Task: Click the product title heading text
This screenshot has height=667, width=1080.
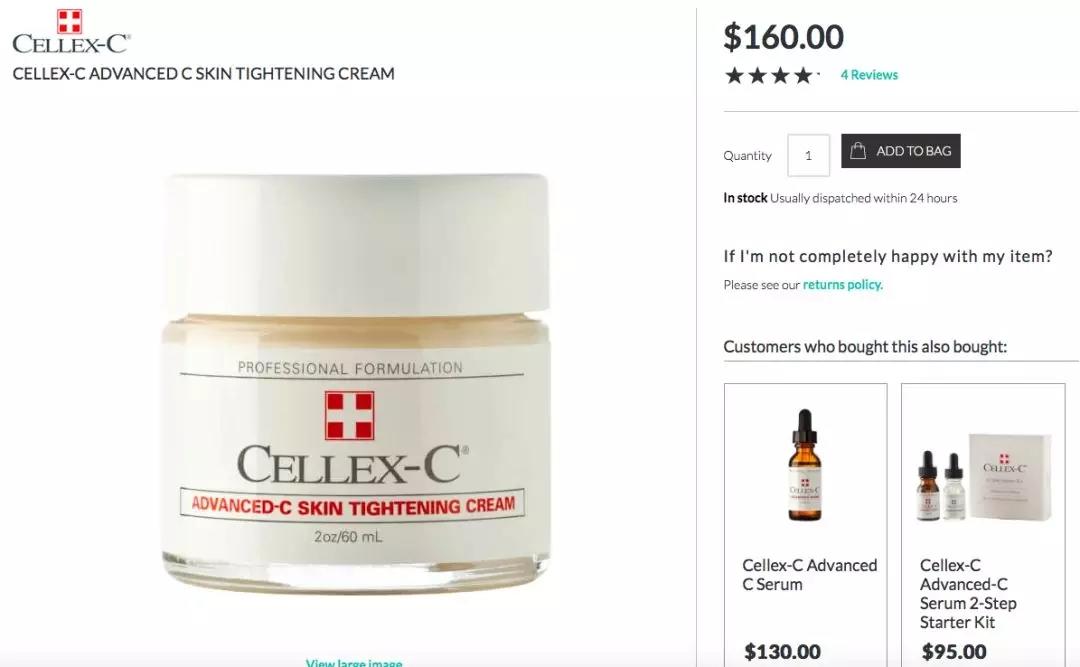Action: (x=203, y=74)
